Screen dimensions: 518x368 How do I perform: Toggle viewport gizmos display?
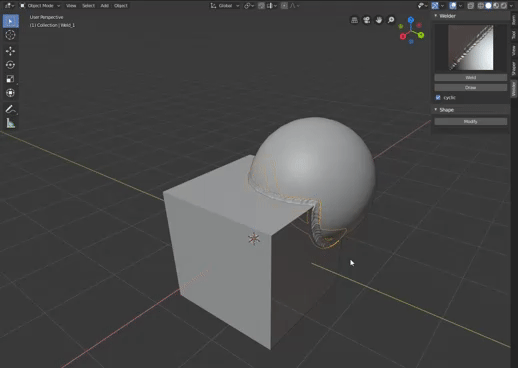tap(435, 5)
